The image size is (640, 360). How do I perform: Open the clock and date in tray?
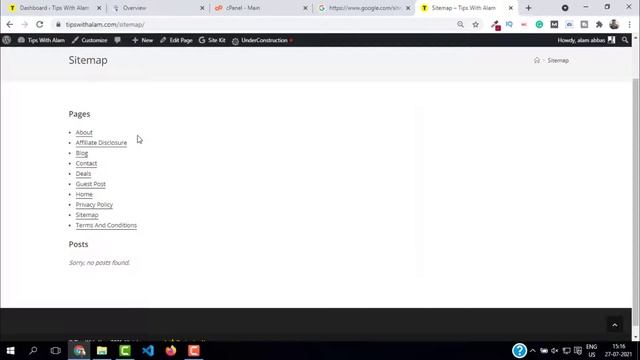pyautogui.click(x=618, y=351)
